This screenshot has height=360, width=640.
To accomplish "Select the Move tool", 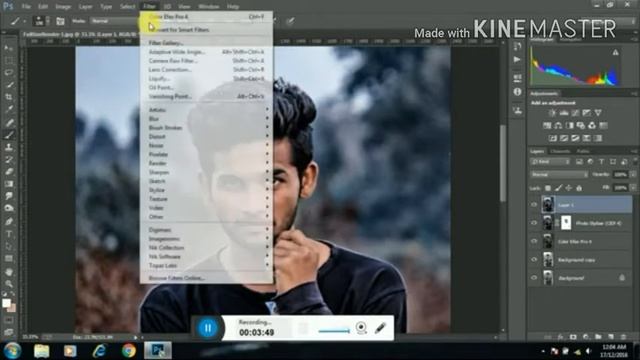I will [x=9, y=48].
